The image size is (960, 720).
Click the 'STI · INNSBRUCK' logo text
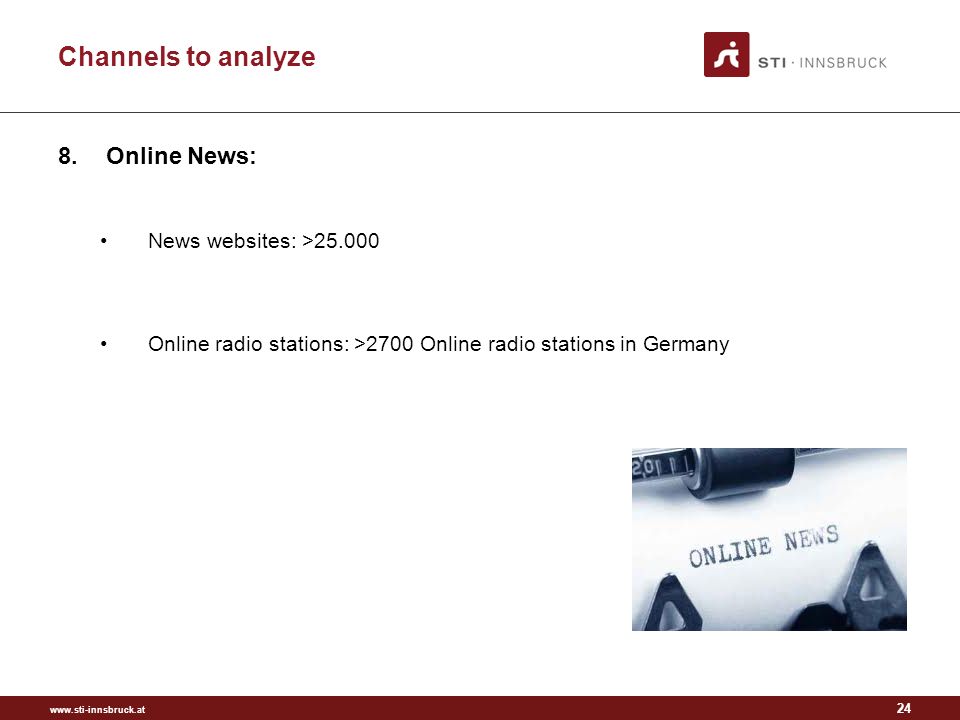(x=822, y=62)
